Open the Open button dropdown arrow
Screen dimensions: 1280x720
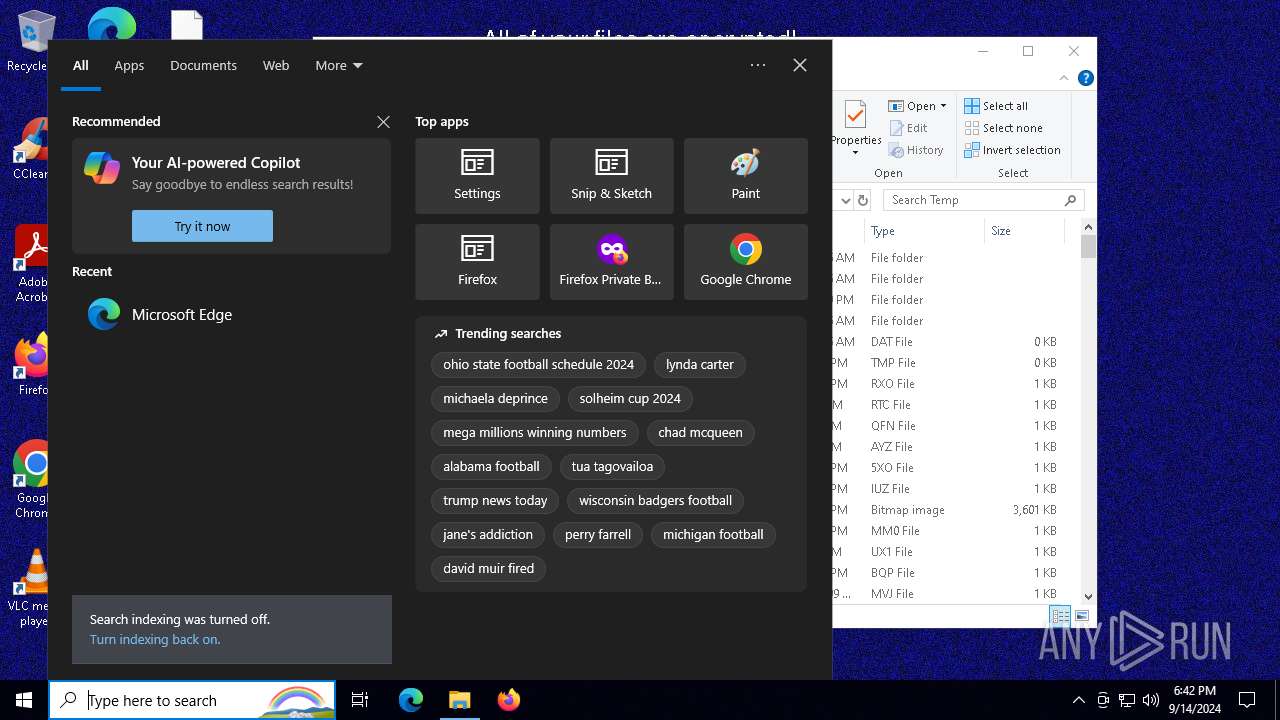click(x=943, y=106)
